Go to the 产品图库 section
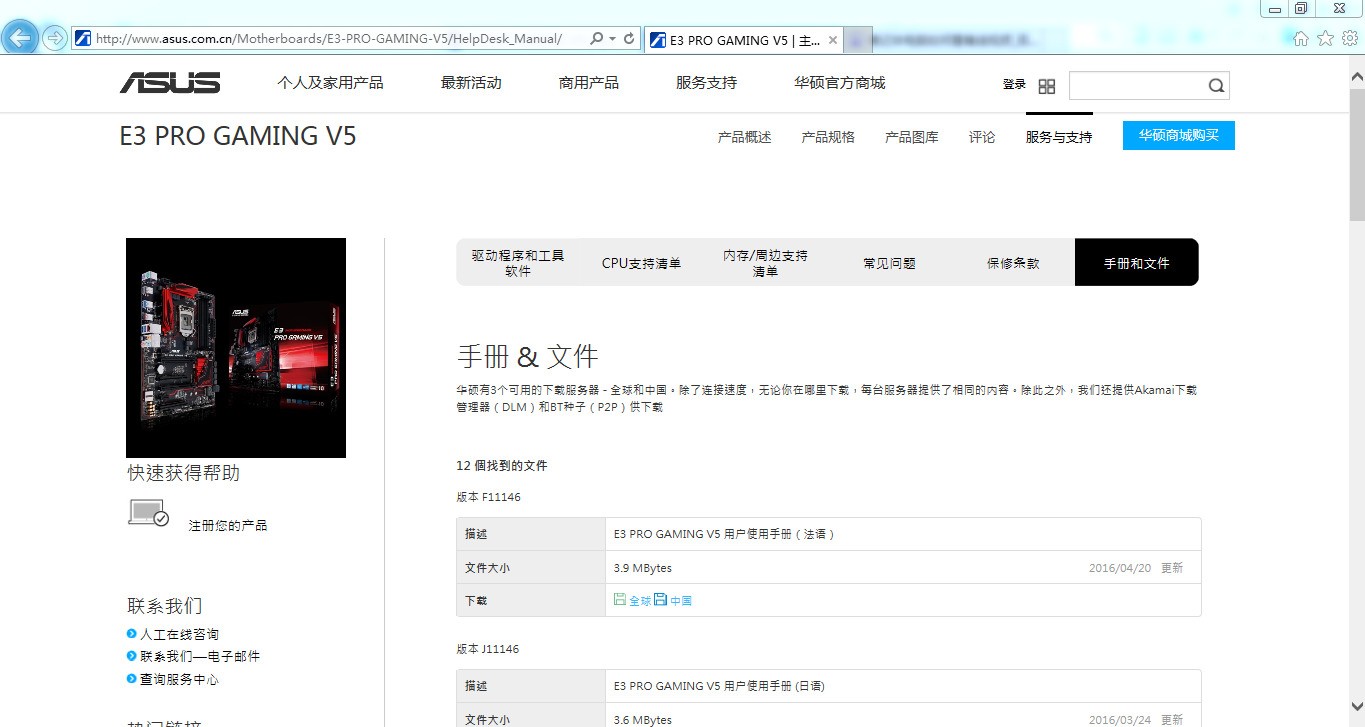Image resolution: width=1365 pixels, height=727 pixels. pyautogui.click(x=912, y=138)
